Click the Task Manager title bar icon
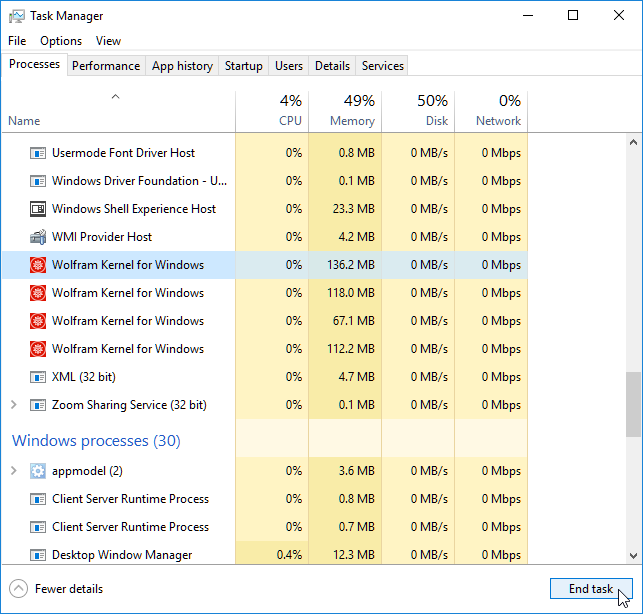 coord(17,16)
